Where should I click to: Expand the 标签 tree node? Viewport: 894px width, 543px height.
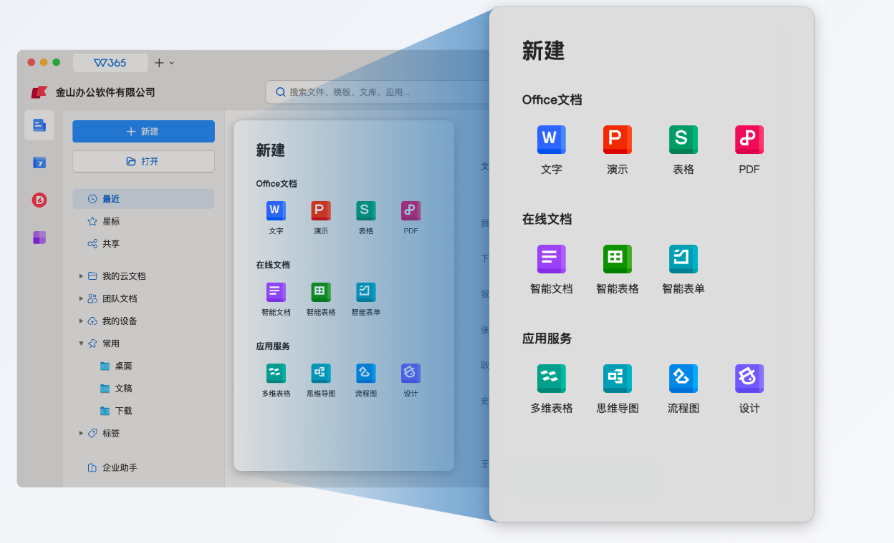tap(81, 433)
